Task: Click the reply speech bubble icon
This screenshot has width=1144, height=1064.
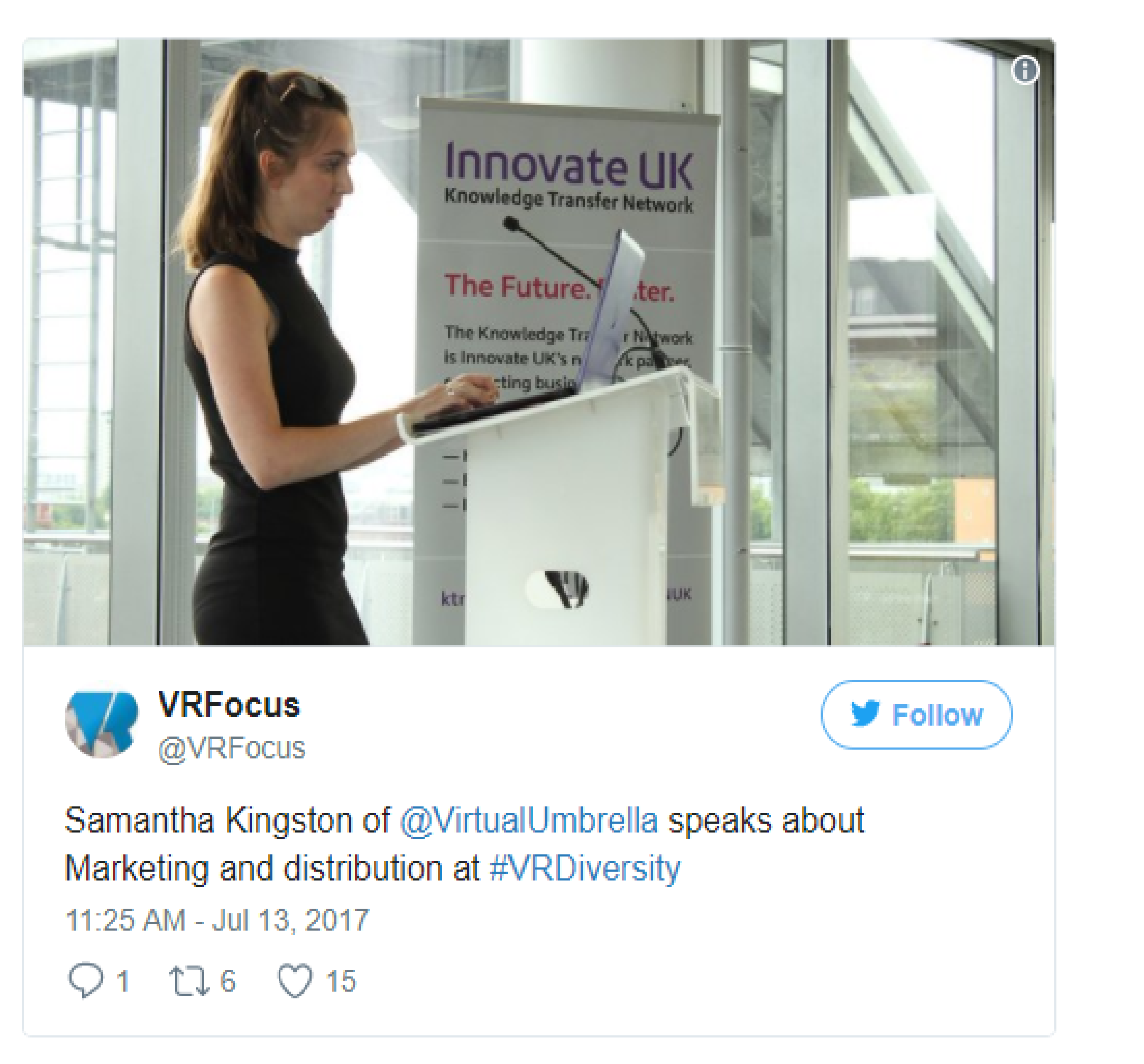Action: (86, 980)
